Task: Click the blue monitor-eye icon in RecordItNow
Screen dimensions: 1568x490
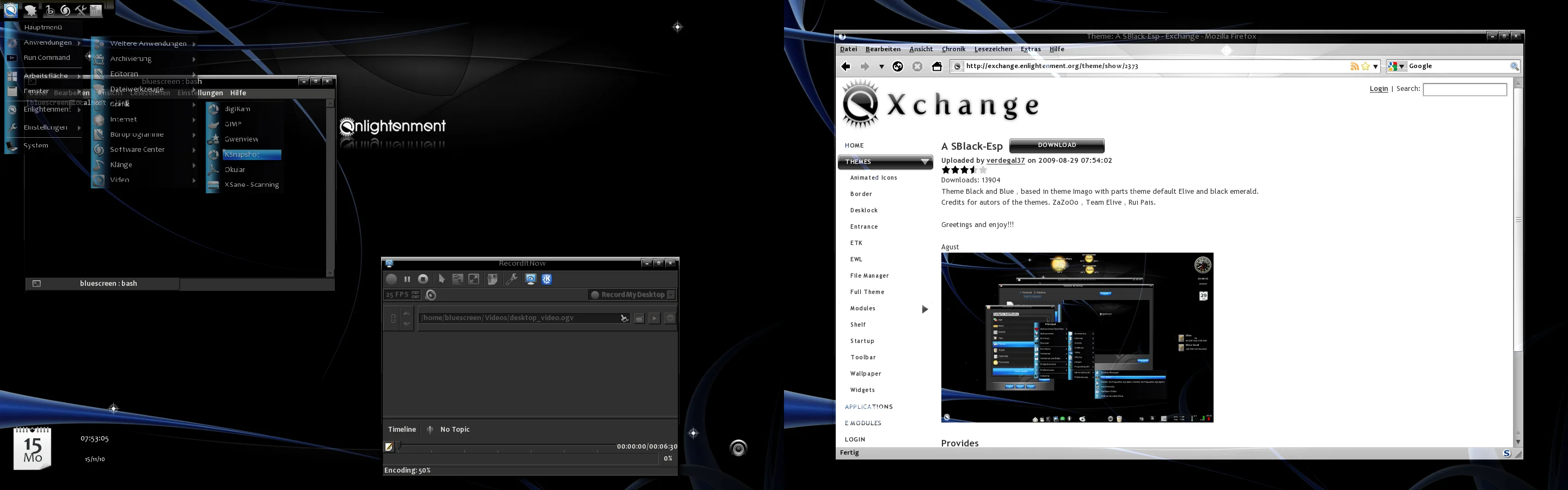Action: point(531,279)
